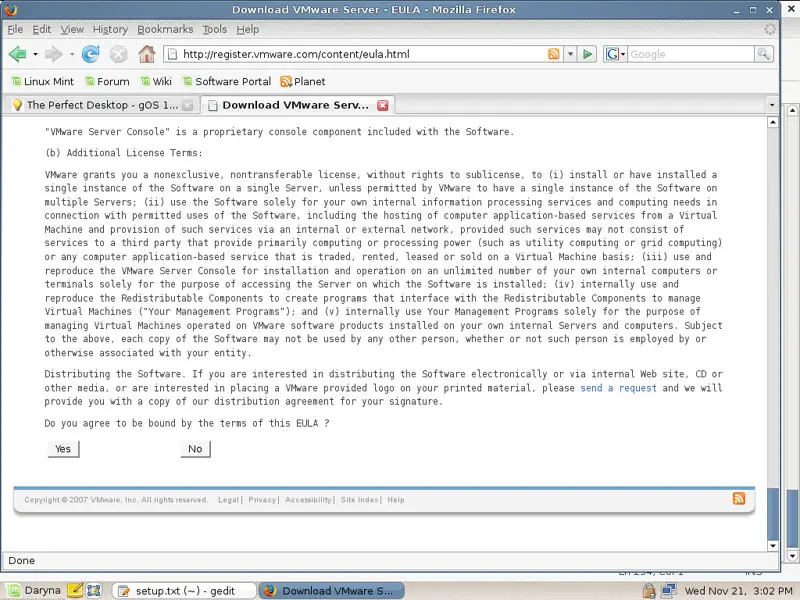The image size is (800, 600).
Task: Click the Firefox icon in title bar
Action: coord(11,10)
